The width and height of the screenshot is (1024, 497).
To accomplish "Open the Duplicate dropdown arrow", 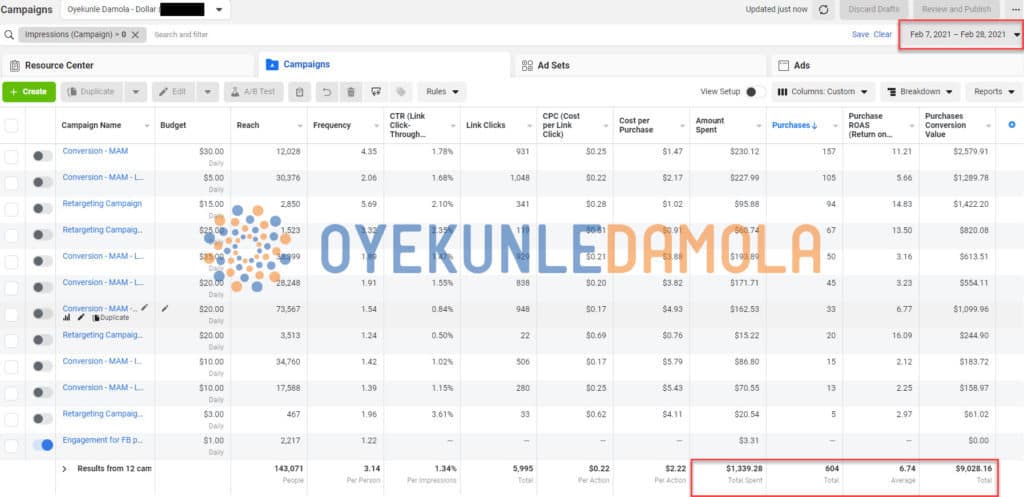I will (135, 92).
